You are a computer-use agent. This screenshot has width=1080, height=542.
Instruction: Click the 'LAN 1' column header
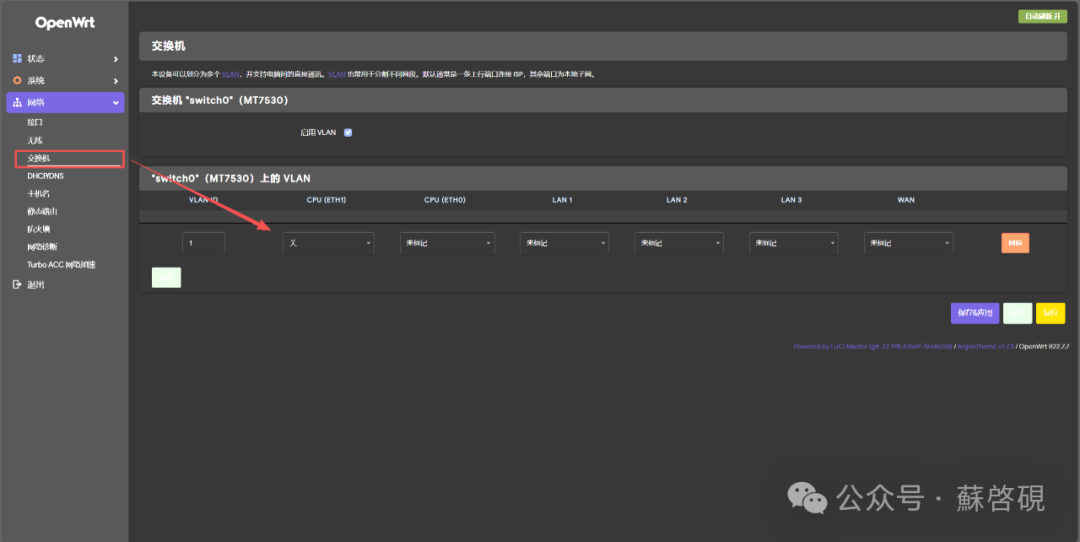pos(562,200)
